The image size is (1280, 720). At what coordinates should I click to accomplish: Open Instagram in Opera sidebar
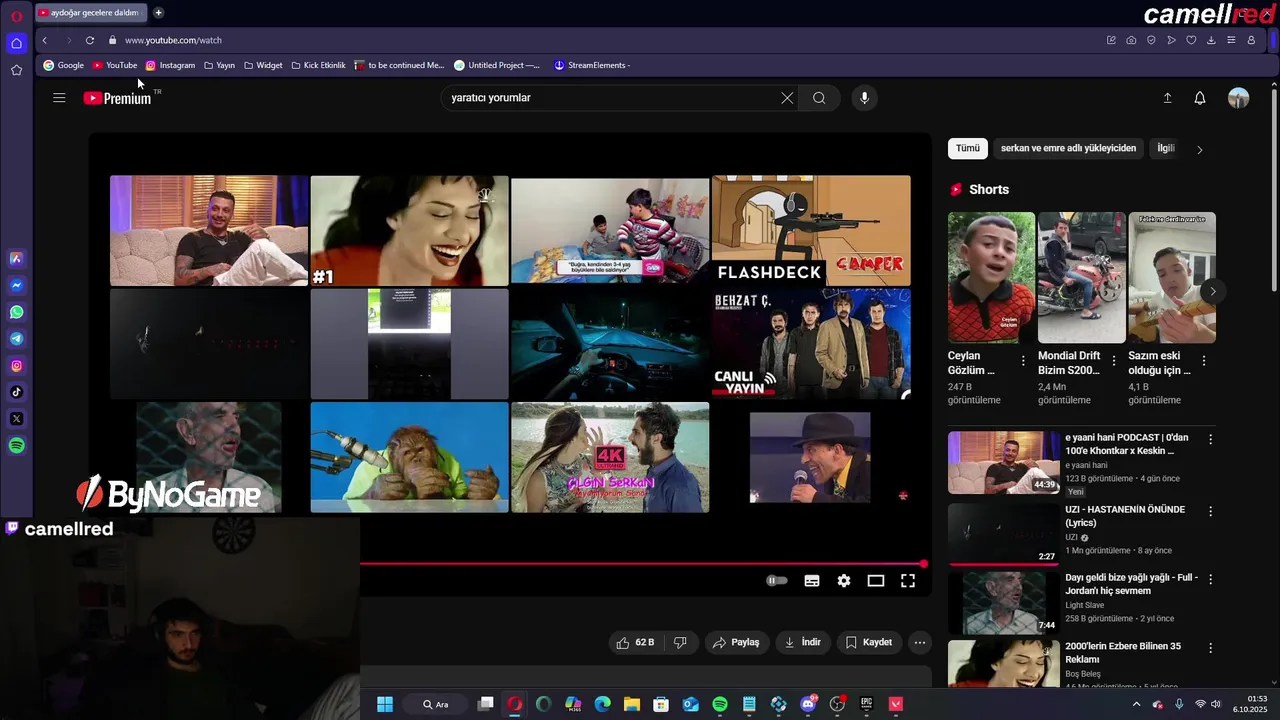pyautogui.click(x=16, y=366)
